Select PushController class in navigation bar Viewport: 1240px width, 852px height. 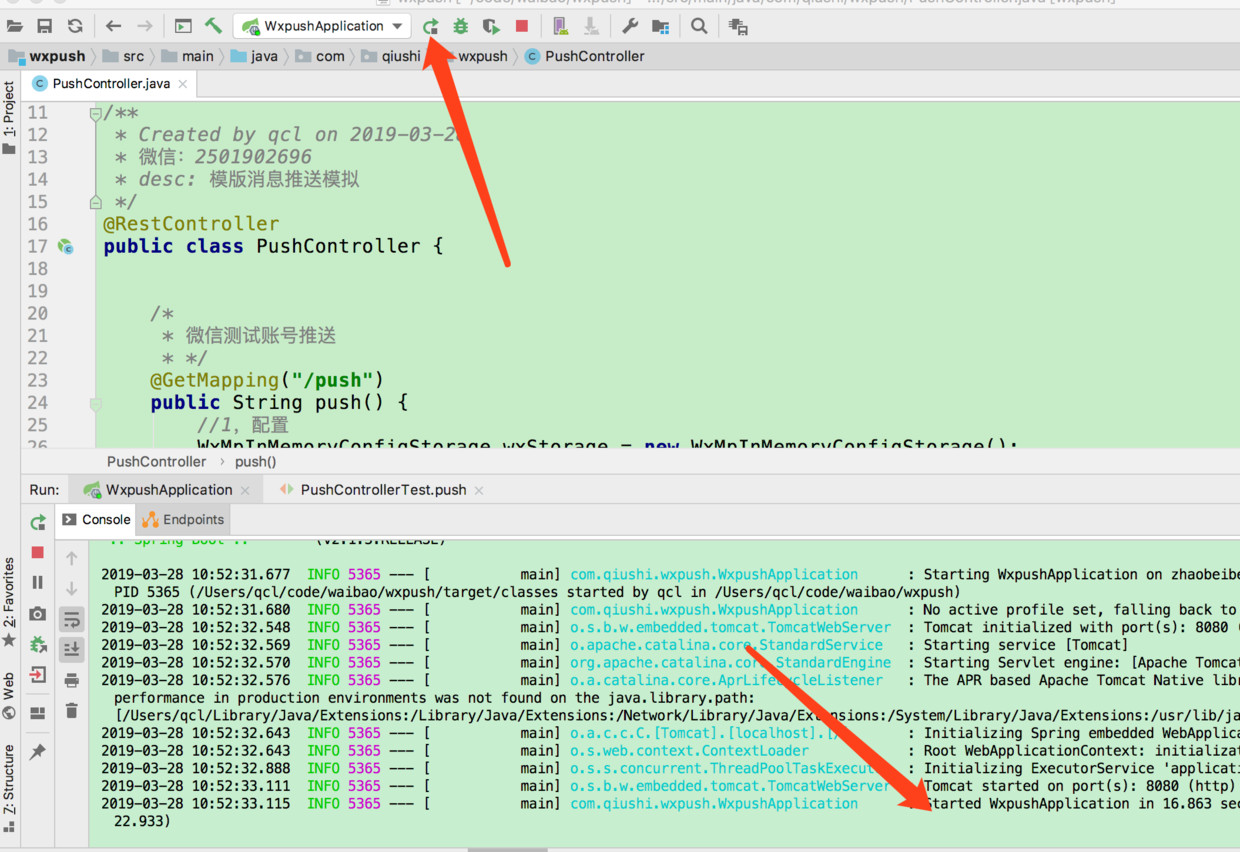[x=585, y=56]
